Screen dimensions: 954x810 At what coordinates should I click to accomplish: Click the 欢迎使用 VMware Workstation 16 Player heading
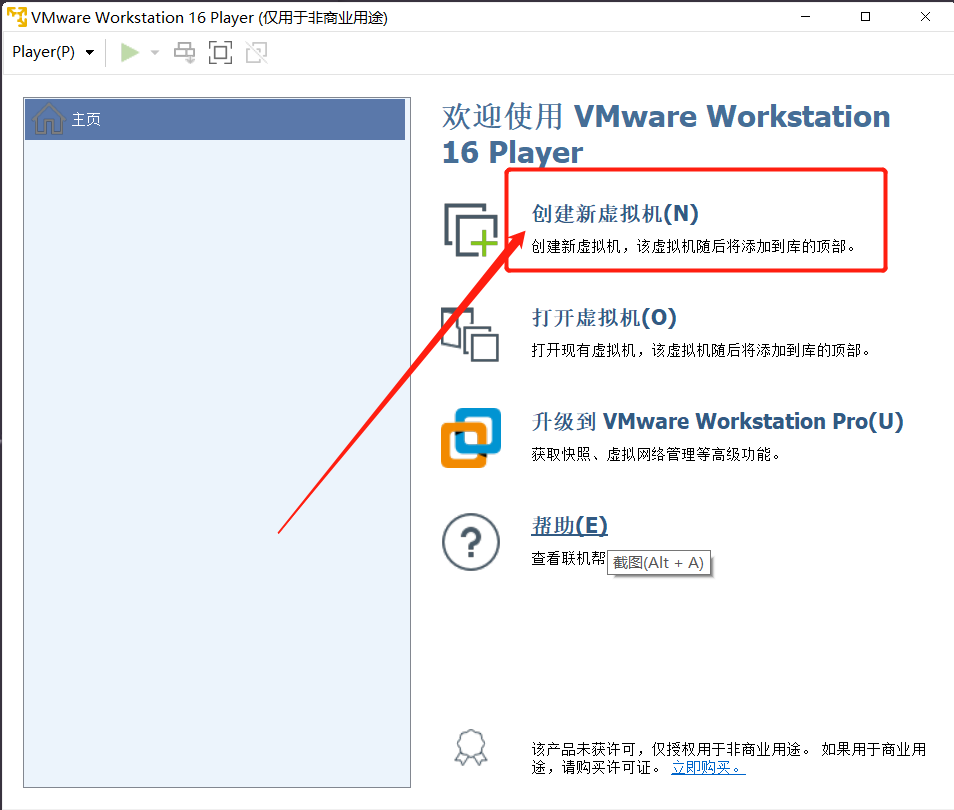666,134
